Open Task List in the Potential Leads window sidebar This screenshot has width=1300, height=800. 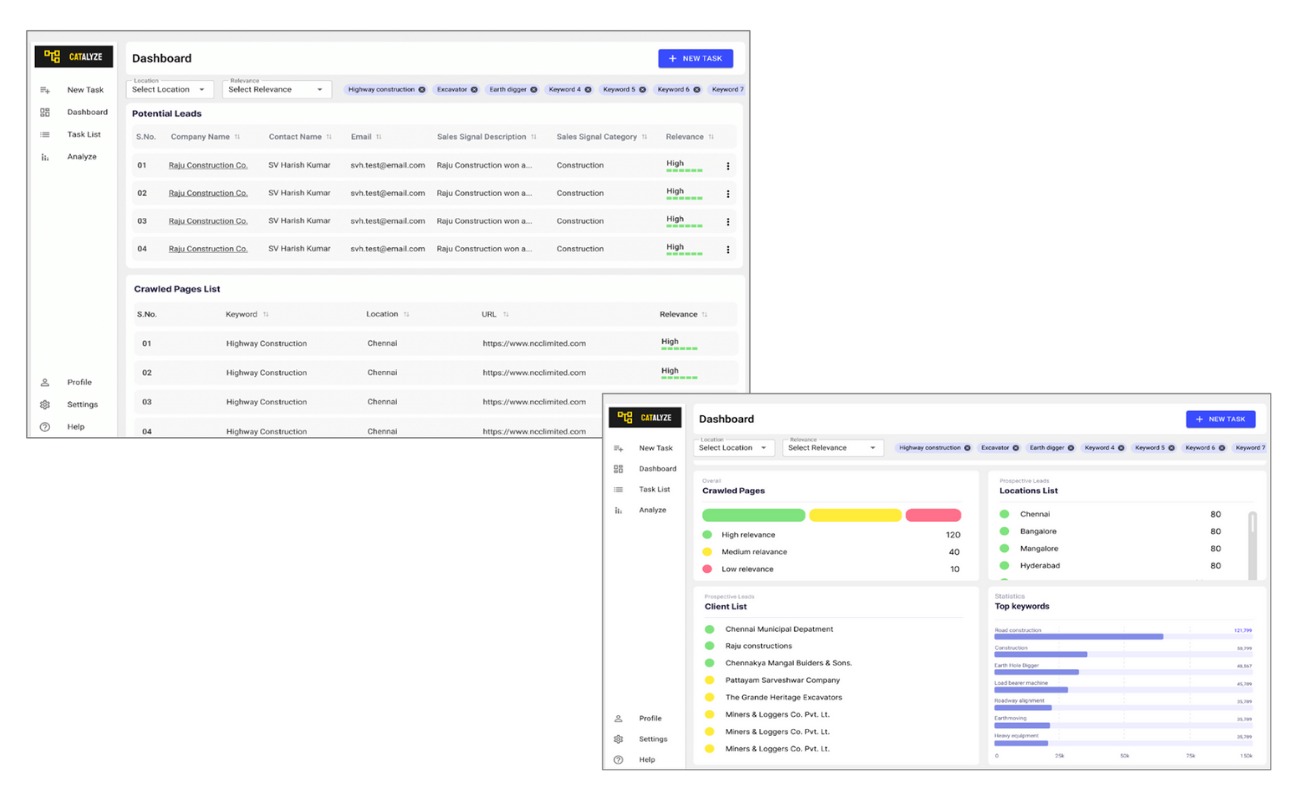83,135
